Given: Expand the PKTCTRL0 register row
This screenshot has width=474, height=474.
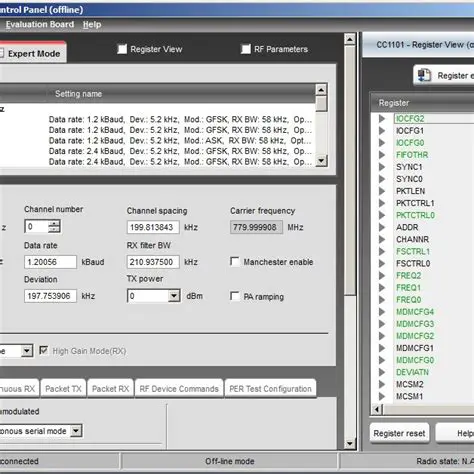Looking at the screenshot, I should [x=382, y=215].
